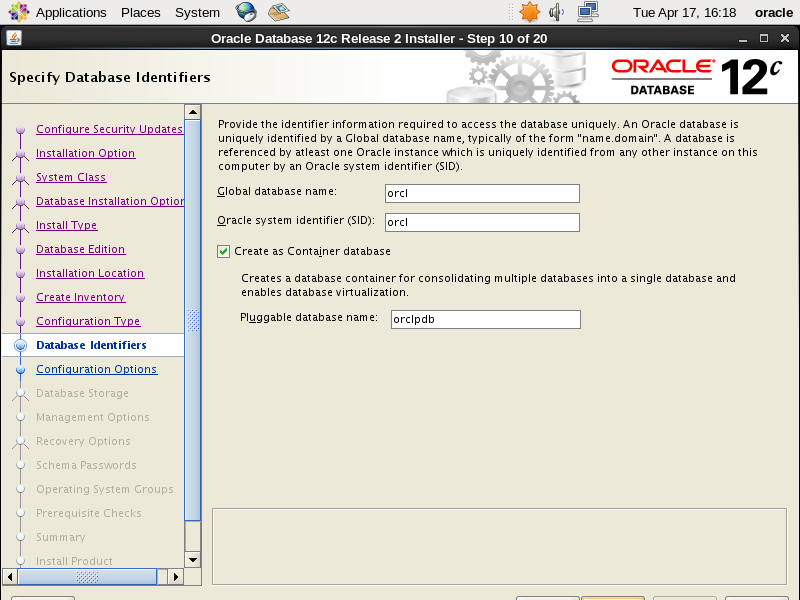The width and height of the screenshot is (800, 600).
Task: Click the Management Options step text
Action: pyautogui.click(x=93, y=417)
